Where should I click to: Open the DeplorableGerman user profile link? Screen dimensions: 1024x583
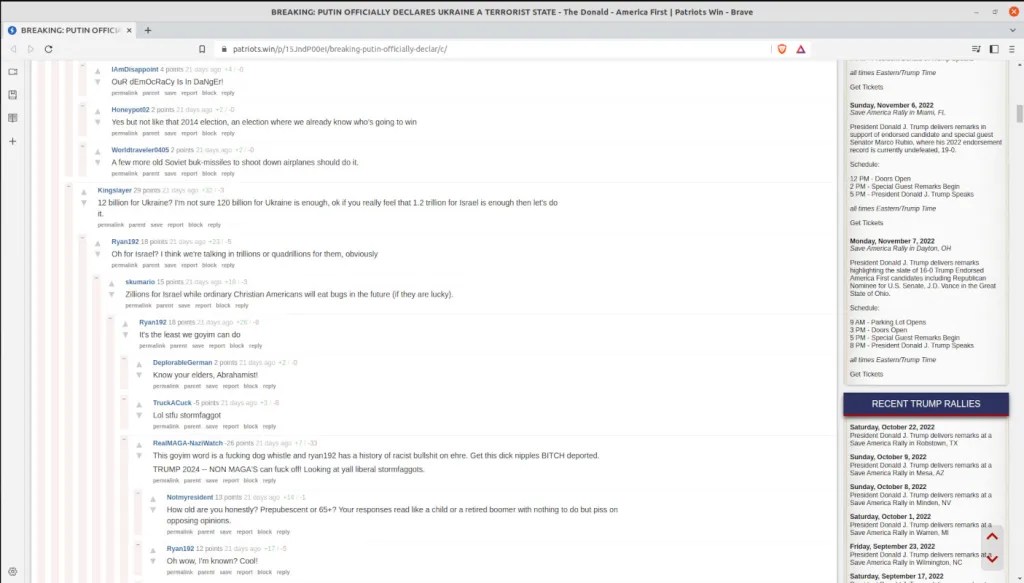[182, 362]
